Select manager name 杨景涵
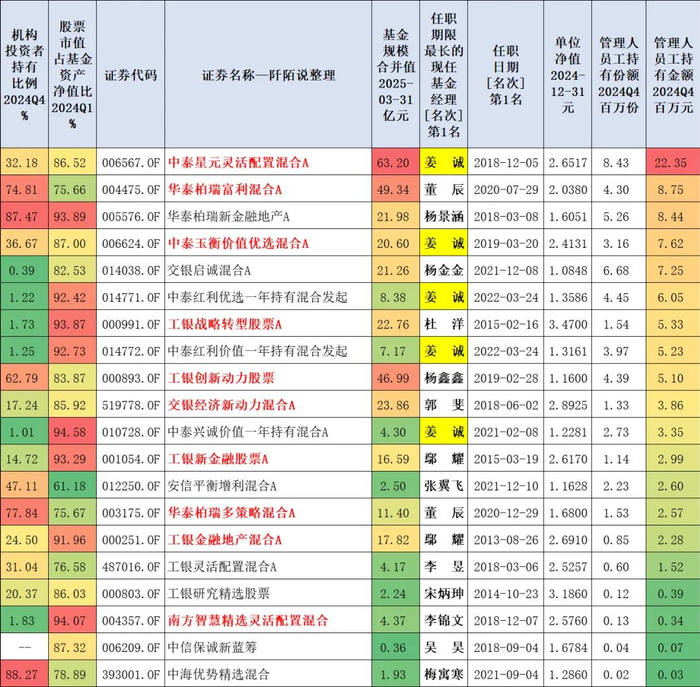Screen dimensions: 700x687 (444, 217)
